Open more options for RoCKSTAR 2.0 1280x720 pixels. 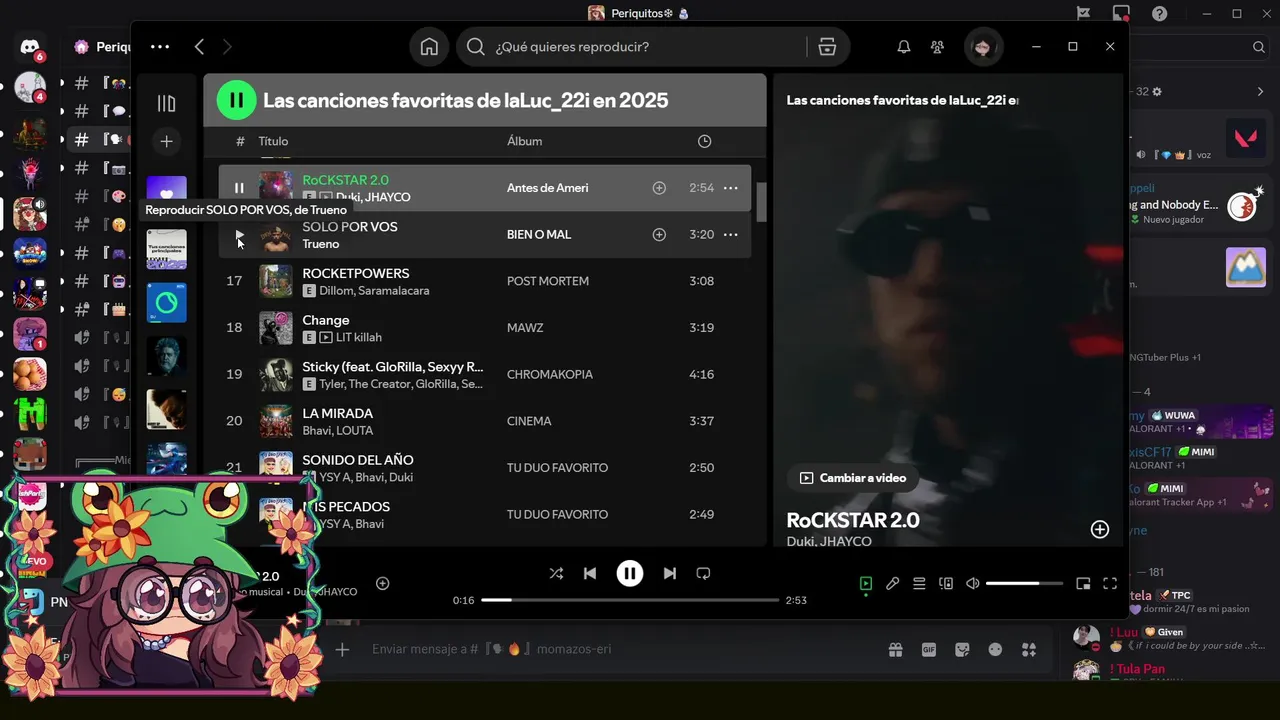click(x=731, y=188)
